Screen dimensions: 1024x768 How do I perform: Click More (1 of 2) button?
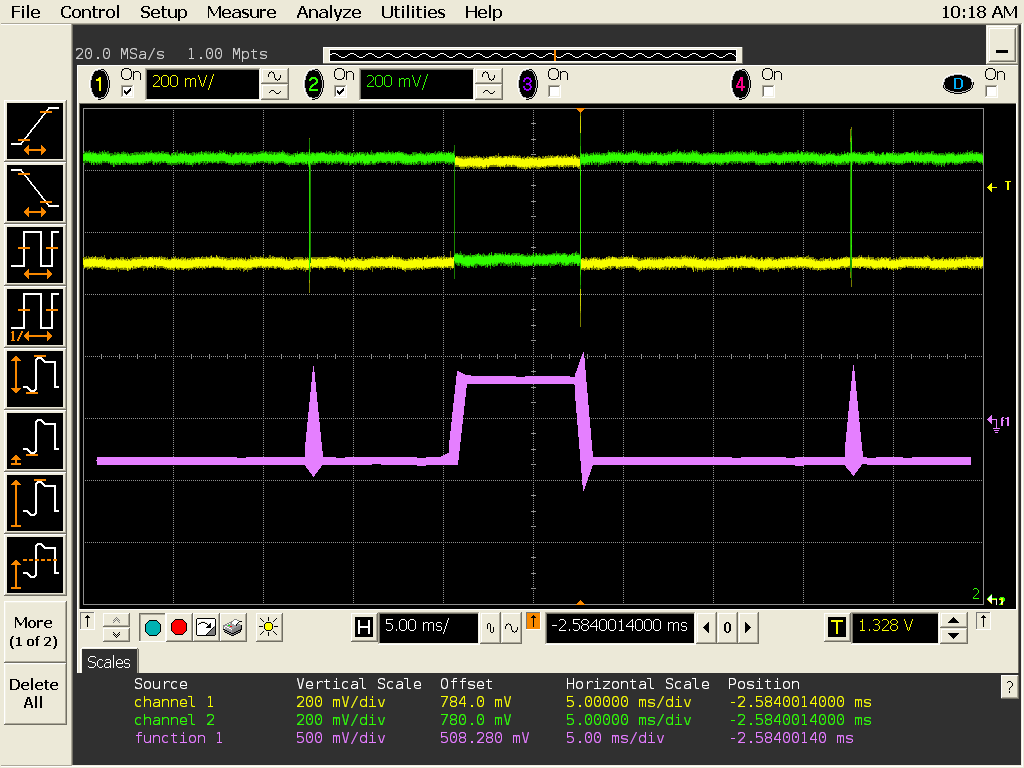34,632
